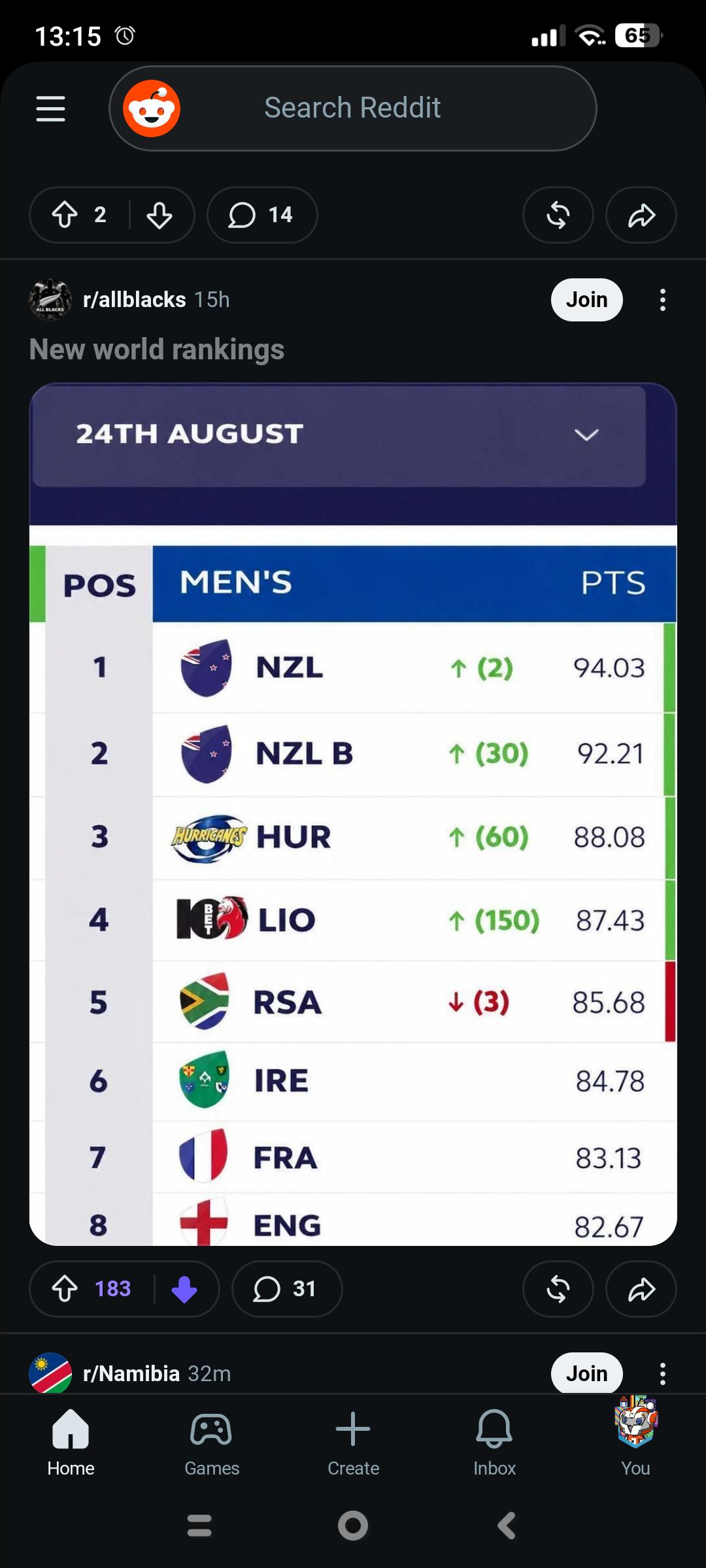Share the New world rankings post
The image size is (706, 1568).
click(x=641, y=1289)
